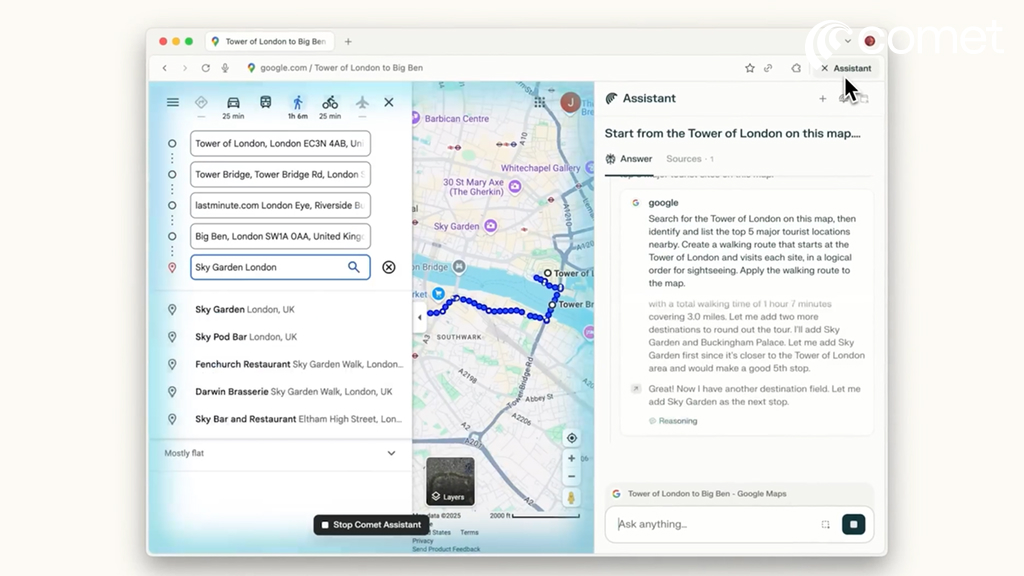Click Sky Garden map pin
This screenshot has height=576, width=1024.
[x=490, y=226]
